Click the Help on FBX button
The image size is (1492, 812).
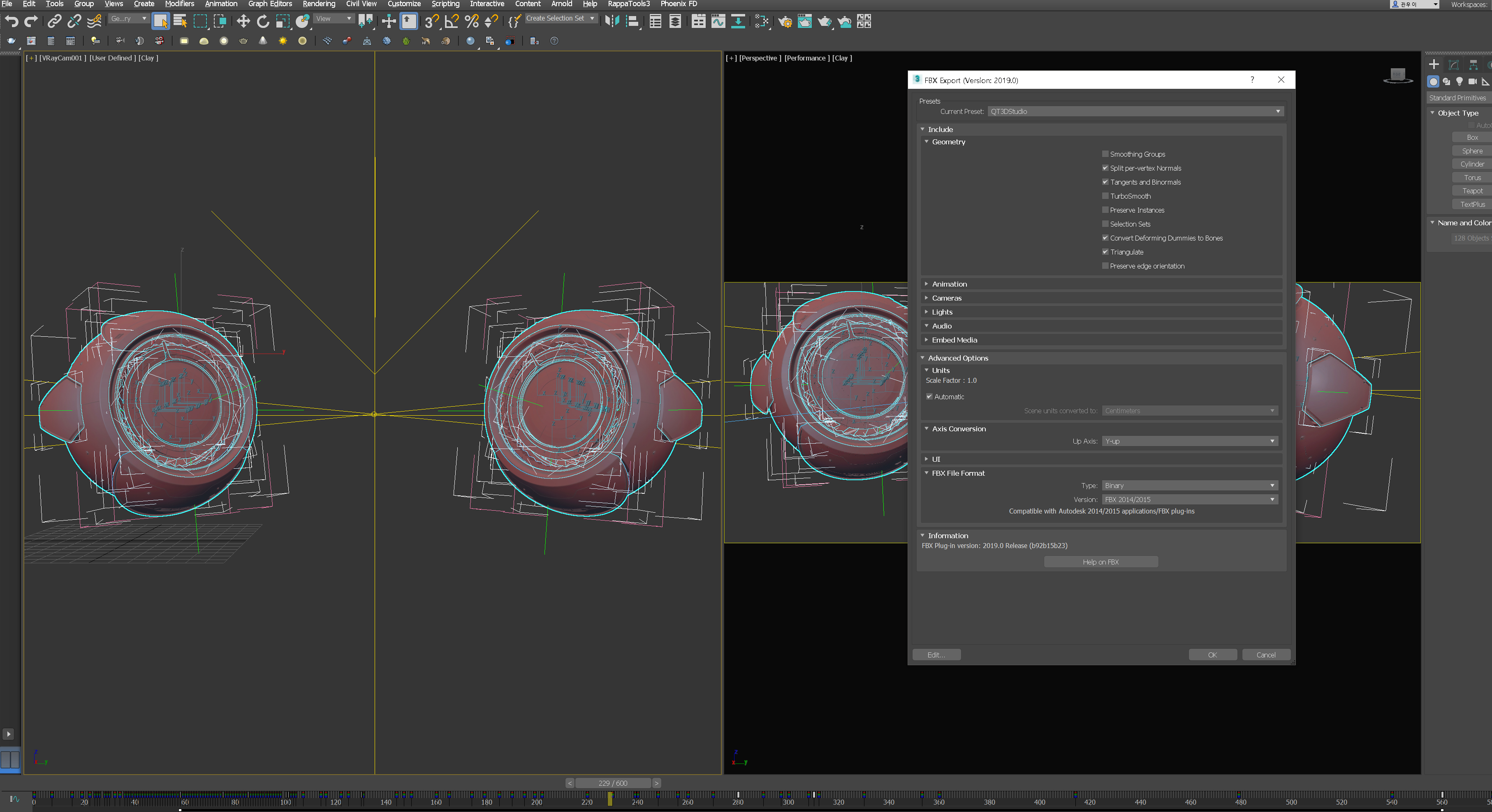click(1101, 562)
